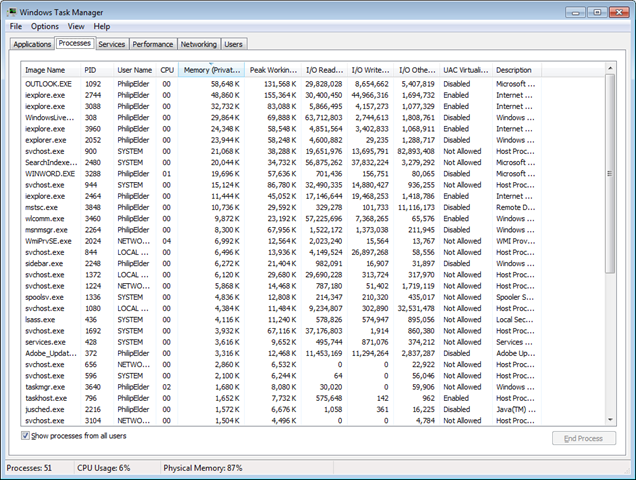The height and width of the screenshot is (480, 636).
Task: Go to the Networking tab
Action: [198, 44]
